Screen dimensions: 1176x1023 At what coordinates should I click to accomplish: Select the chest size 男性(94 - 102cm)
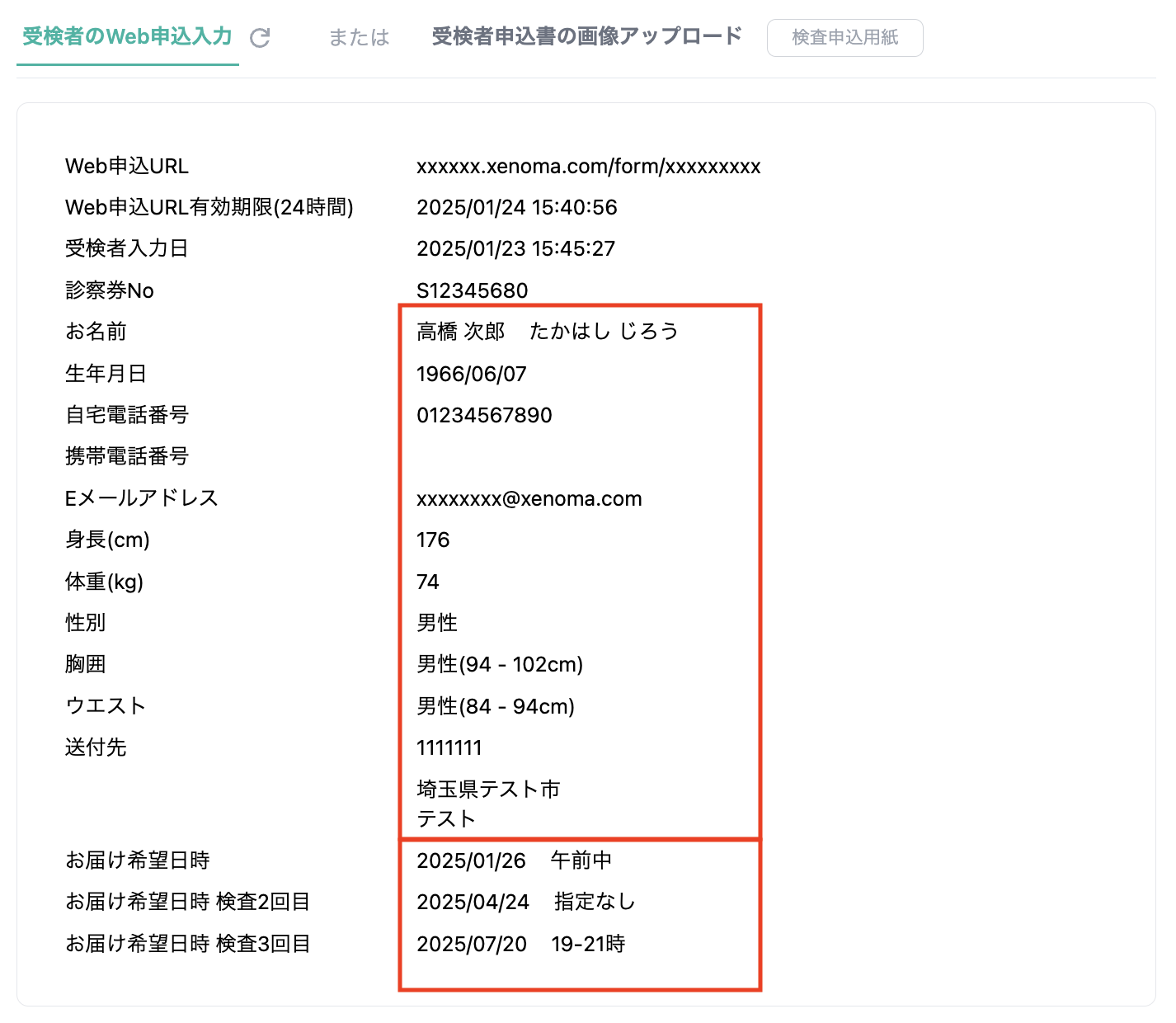point(500,665)
